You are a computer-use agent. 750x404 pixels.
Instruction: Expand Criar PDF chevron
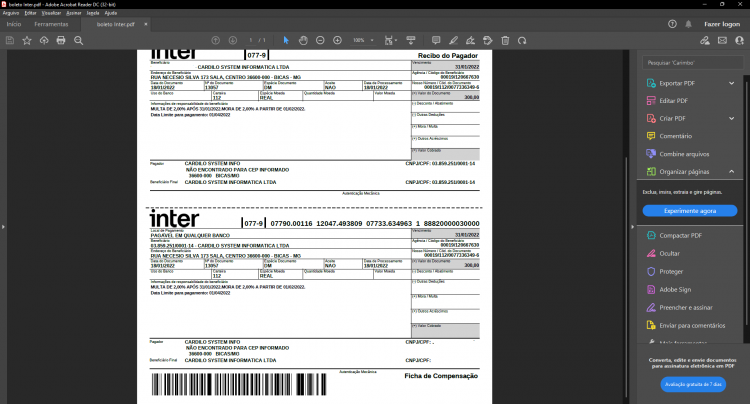point(731,119)
